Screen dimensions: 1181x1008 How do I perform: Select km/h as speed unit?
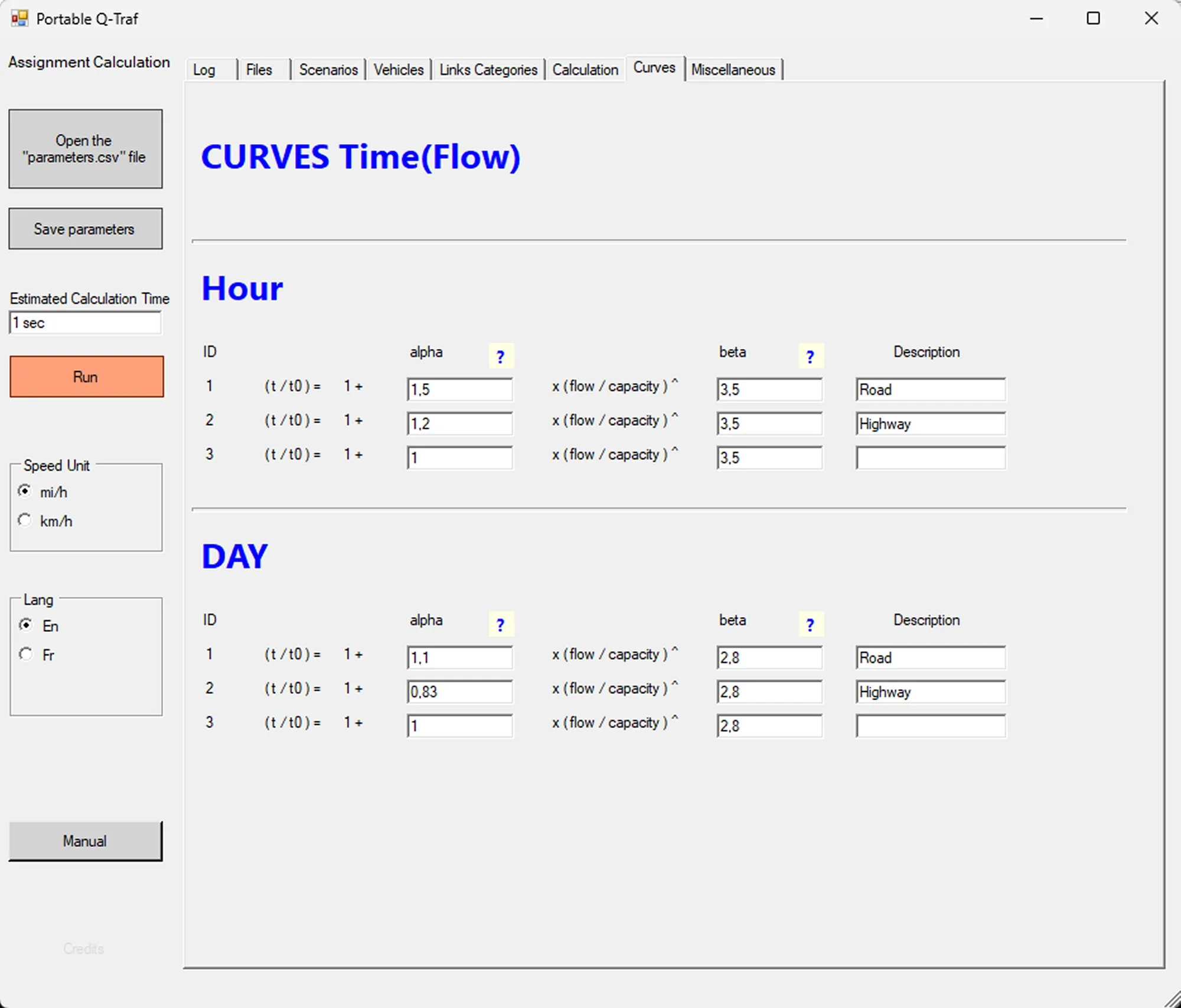[25, 520]
